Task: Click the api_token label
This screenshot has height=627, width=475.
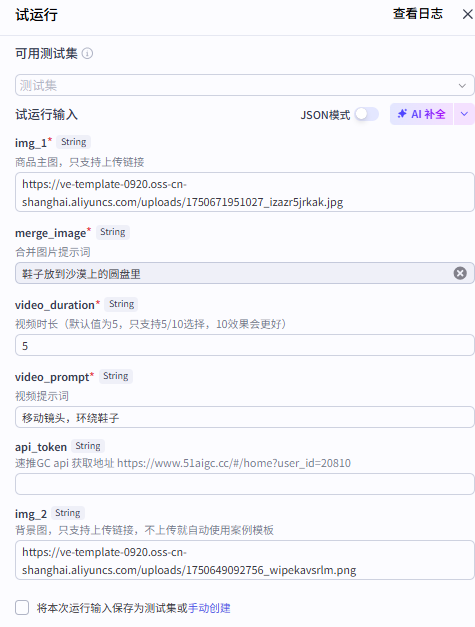Action: pyautogui.click(x=41, y=447)
